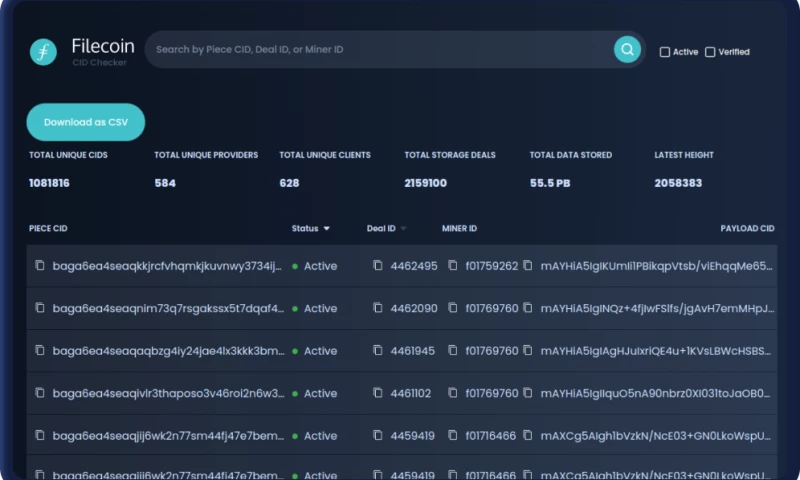
Task: Click payload CID mAYHiA5IgIKUmIi1PBikqpVtsb text
Action: click(x=657, y=266)
